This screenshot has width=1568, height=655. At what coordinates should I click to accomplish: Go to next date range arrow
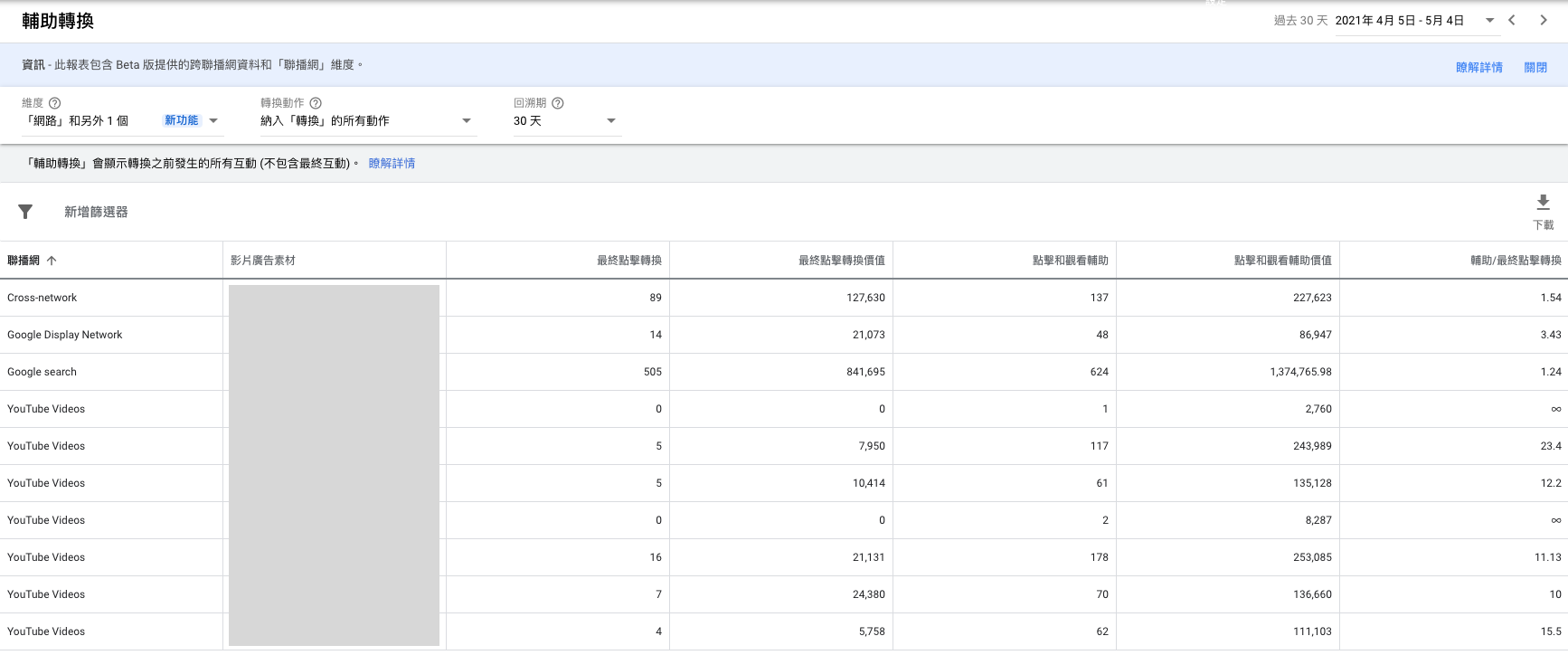(1543, 20)
